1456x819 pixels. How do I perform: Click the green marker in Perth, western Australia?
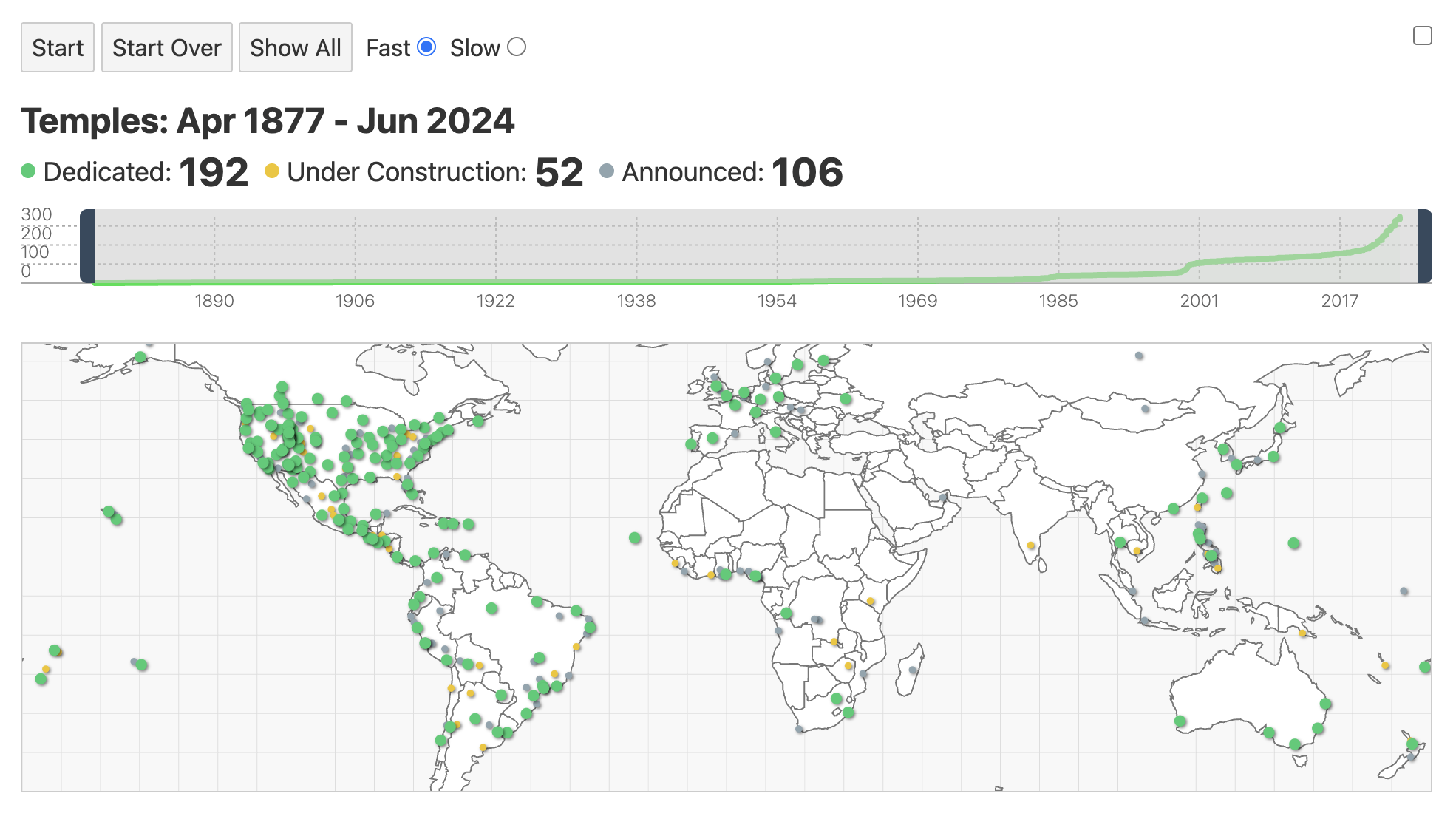point(1180,721)
